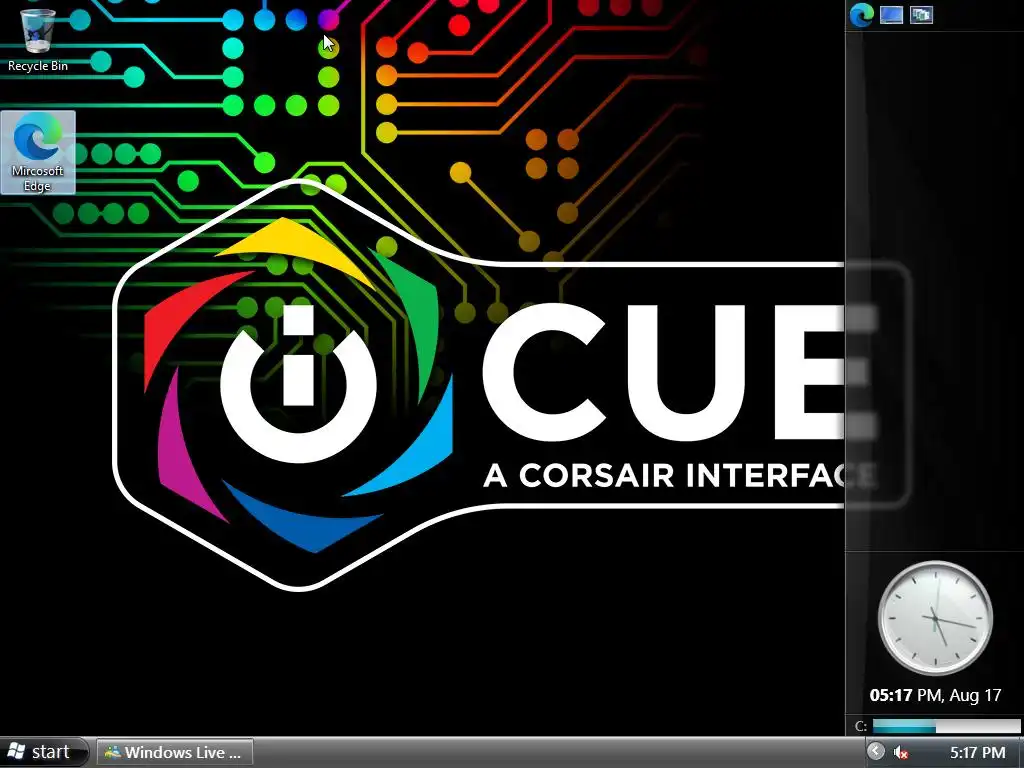The height and width of the screenshot is (768, 1024).
Task: Click the Switch between windows sidebar icon
Action: click(x=921, y=14)
